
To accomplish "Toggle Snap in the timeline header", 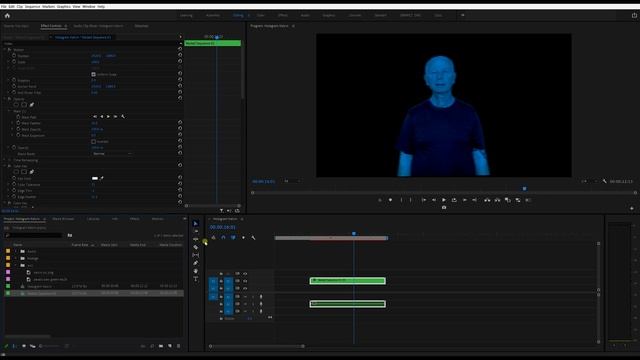I will pos(223,238).
